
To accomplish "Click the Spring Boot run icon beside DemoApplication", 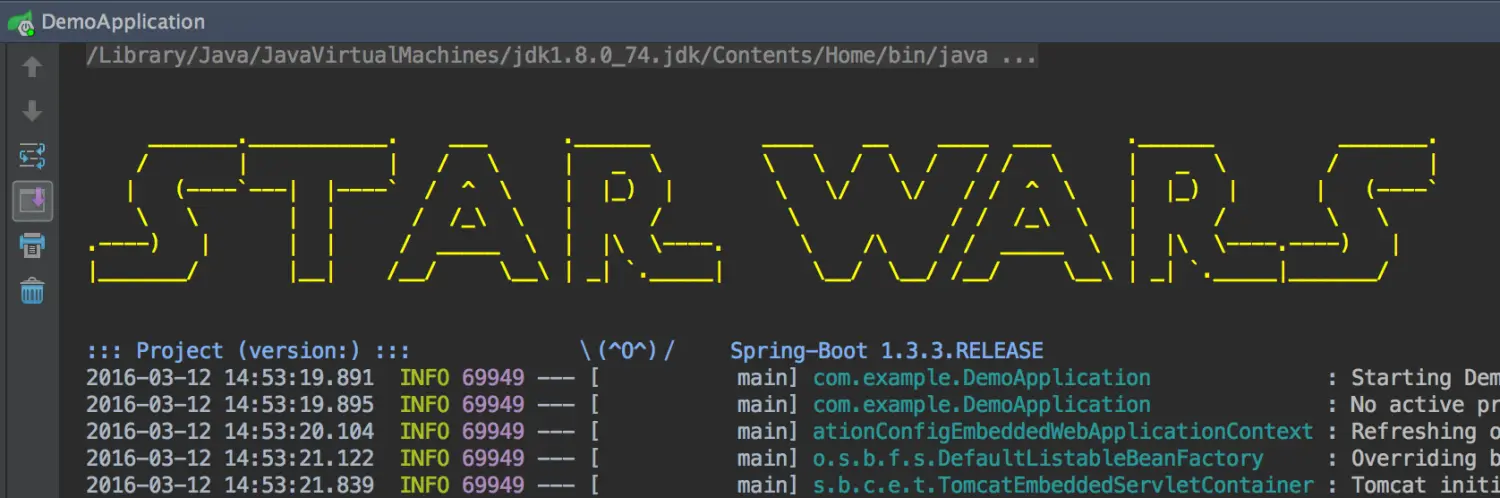I will click(x=21, y=21).
